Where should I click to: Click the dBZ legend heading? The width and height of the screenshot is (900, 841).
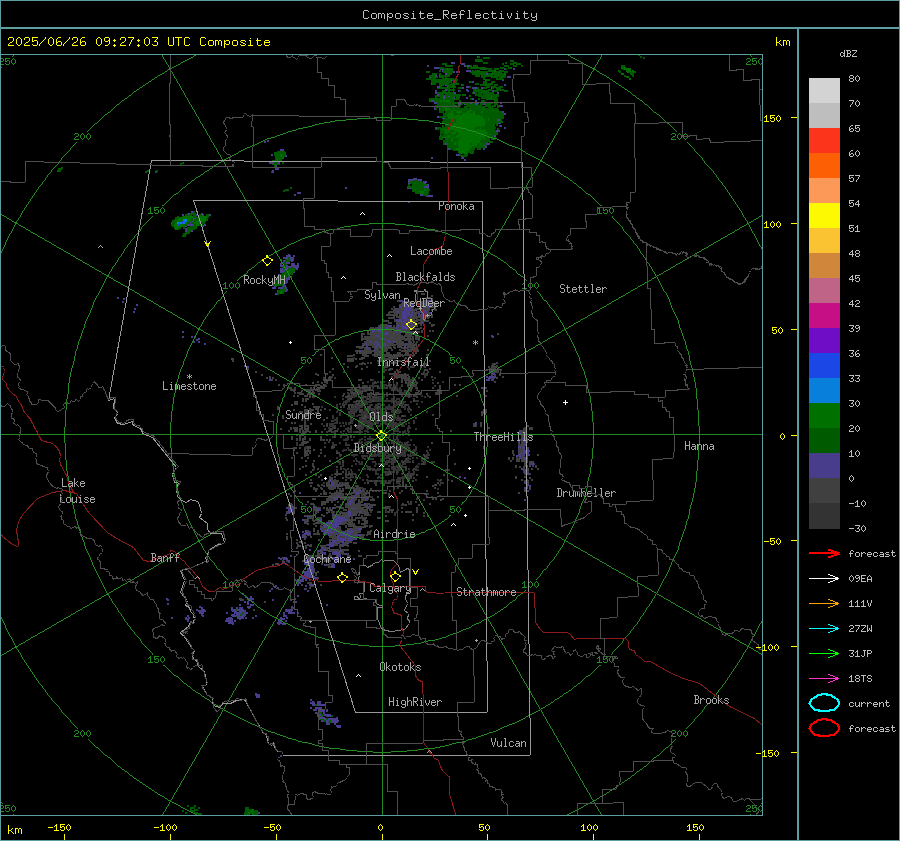[x=848, y=53]
